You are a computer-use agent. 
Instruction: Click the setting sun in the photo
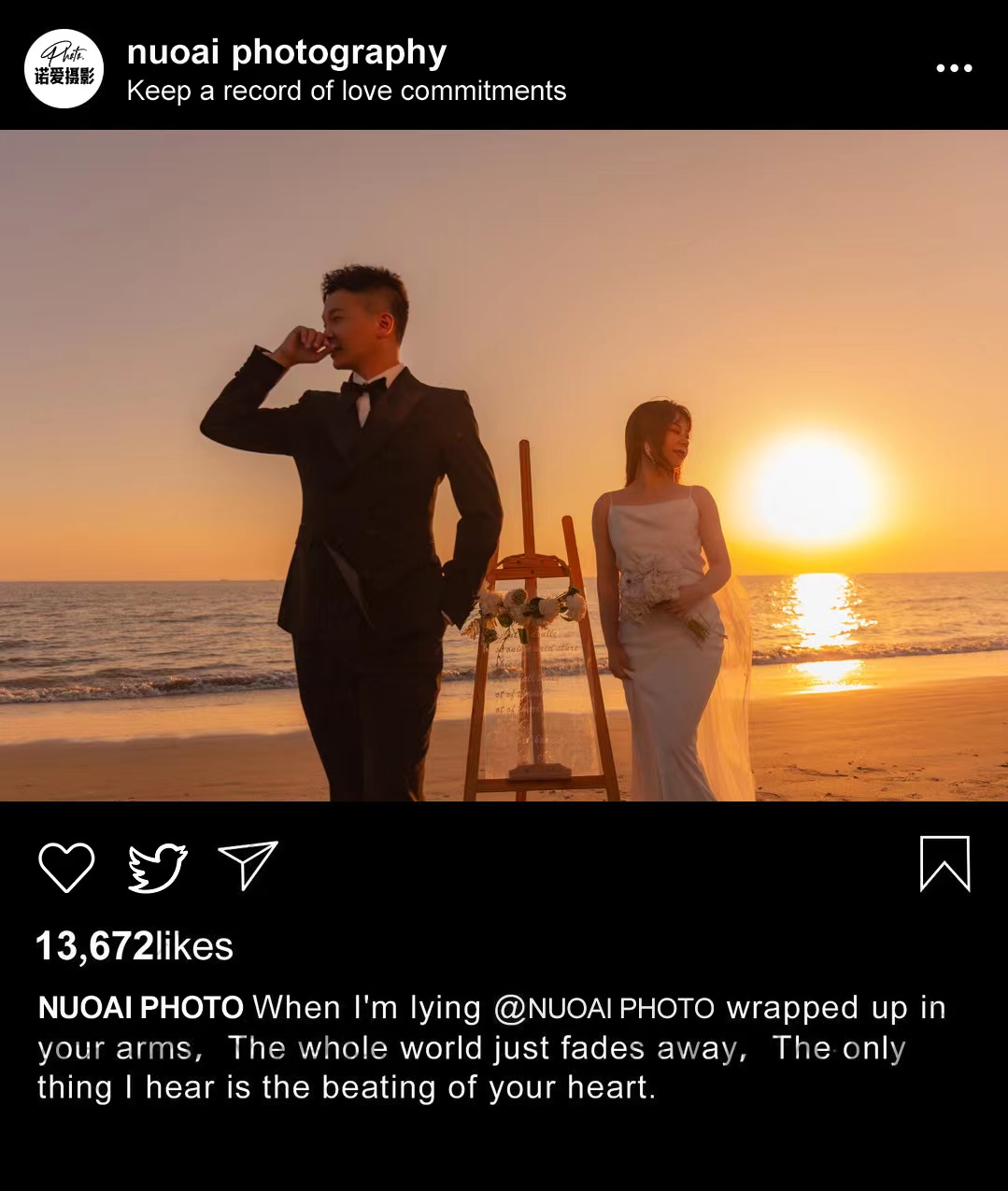click(811, 490)
